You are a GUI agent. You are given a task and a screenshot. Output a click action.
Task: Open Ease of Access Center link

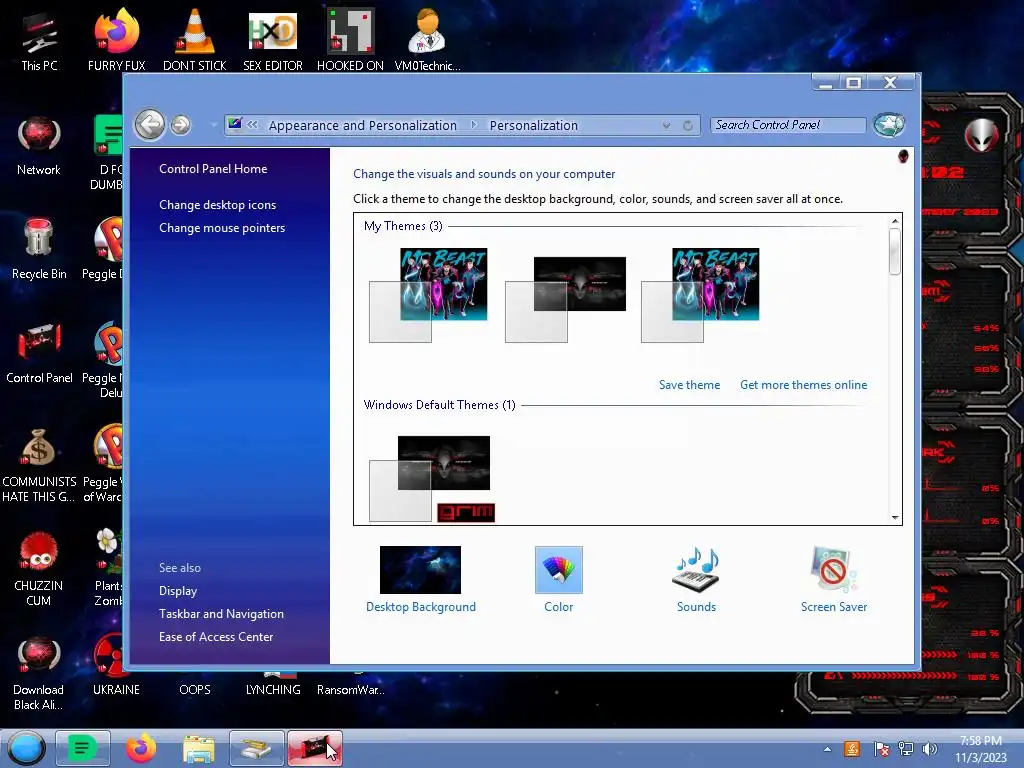click(216, 637)
